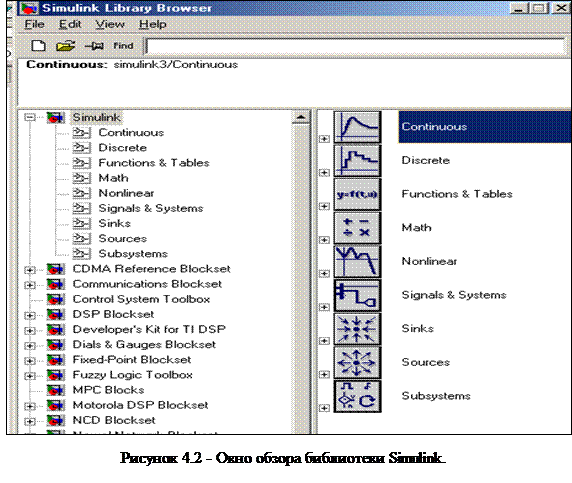The height and width of the screenshot is (483, 572).
Task: Select the Control System Toolbox label
Action: pyautogui.click(x=141, y=299)
